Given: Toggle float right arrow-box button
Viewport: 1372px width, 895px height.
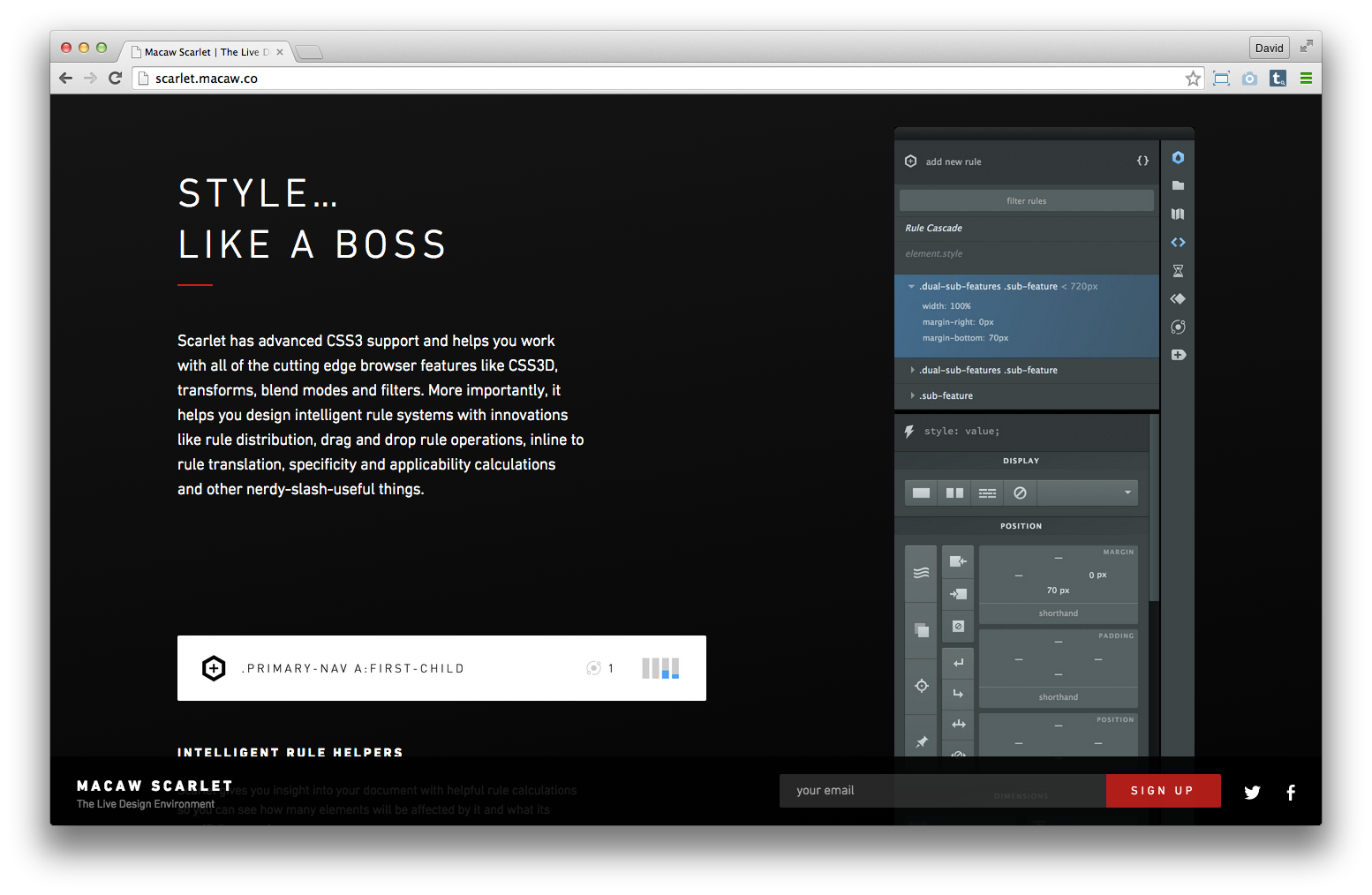Looking at the screenshot, I should coord(958,594).
